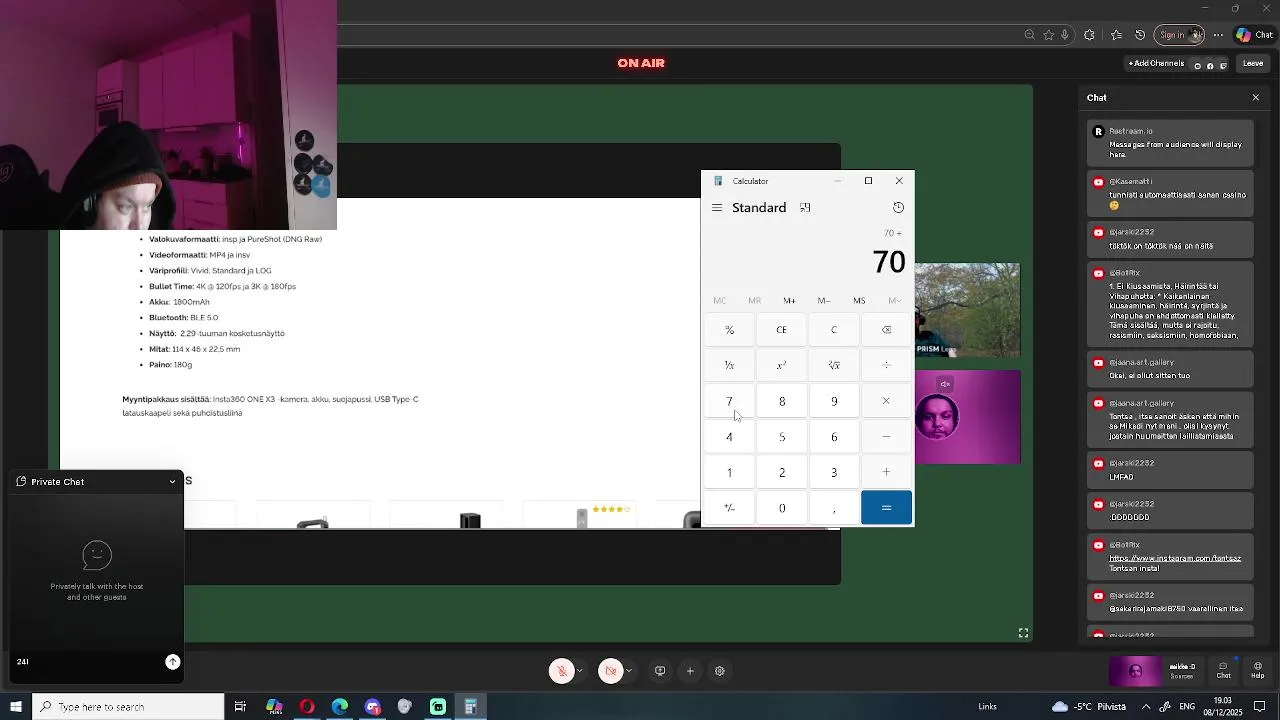Click the plus/minus sign key
This screenshot has width=1280, height=720.
pyautogui.click(x=729, y=508)
